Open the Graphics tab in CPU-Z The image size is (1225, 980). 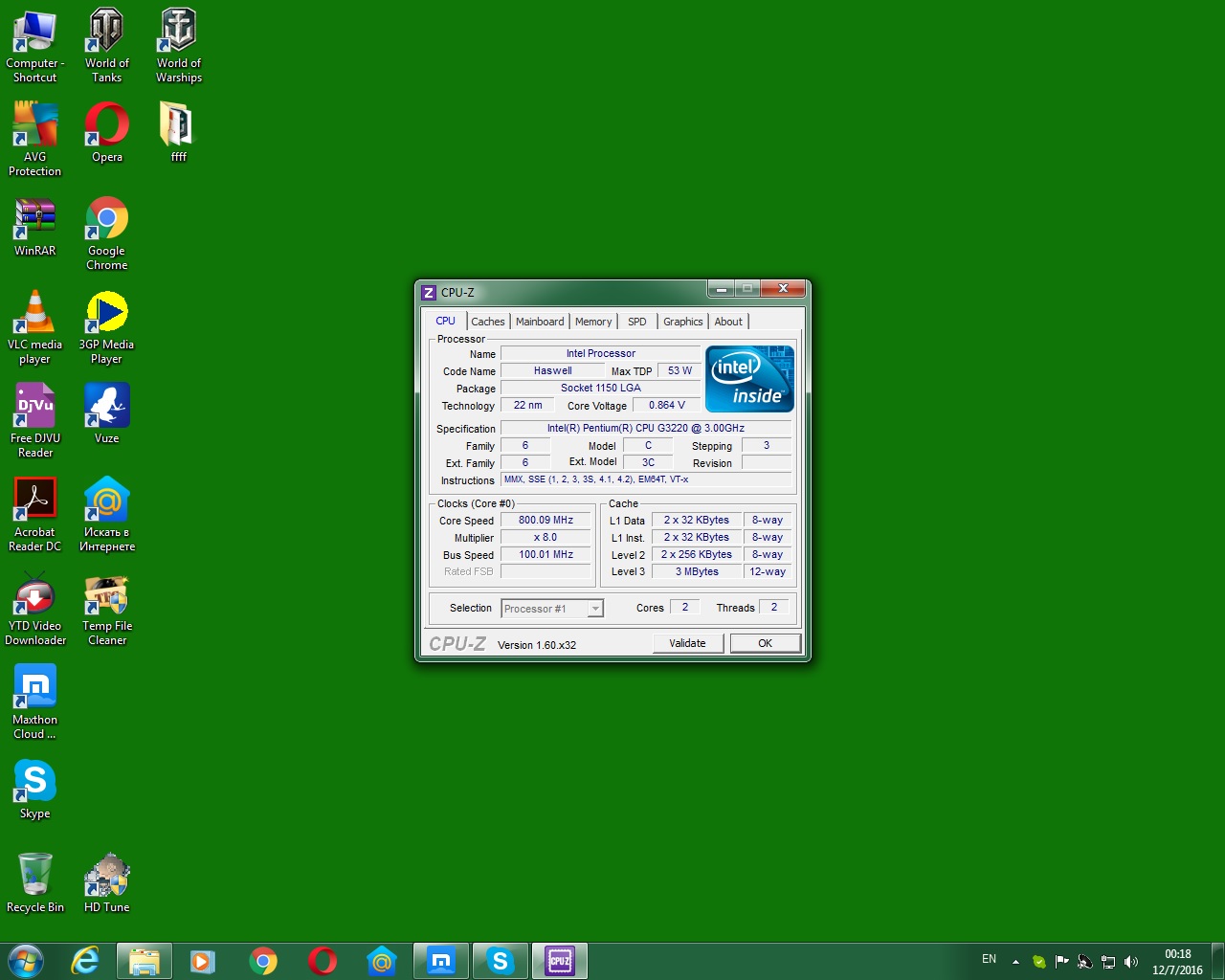(682, 322)
